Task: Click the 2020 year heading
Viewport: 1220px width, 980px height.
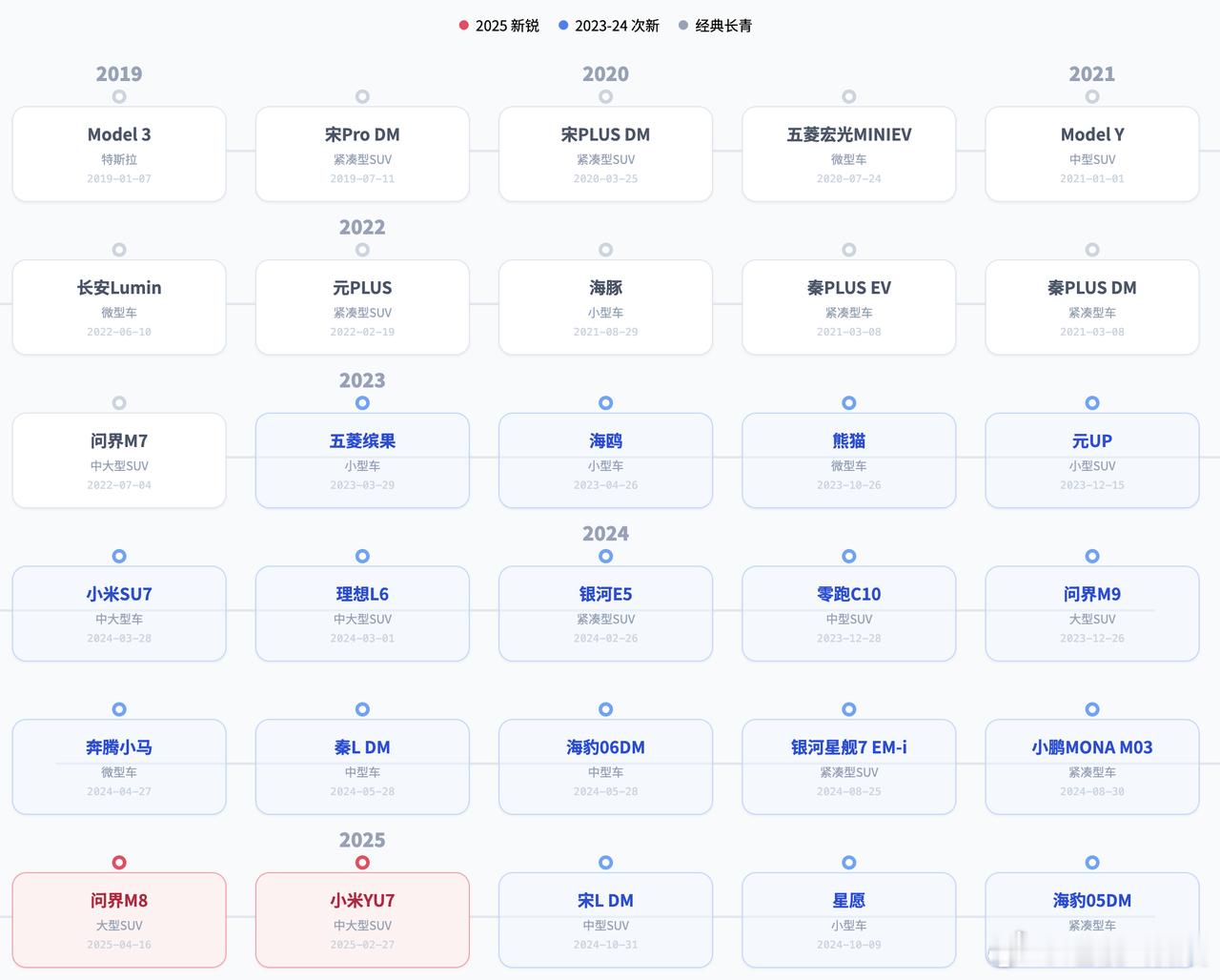Action: tap(605, 74)
